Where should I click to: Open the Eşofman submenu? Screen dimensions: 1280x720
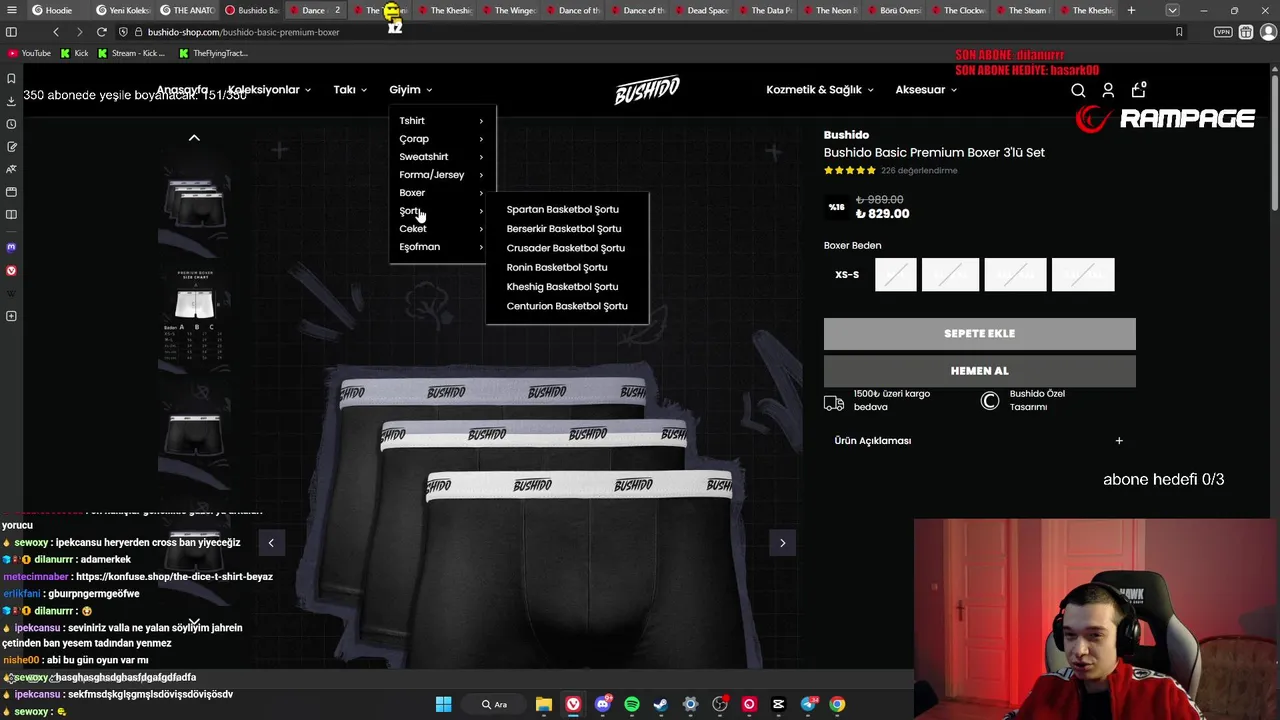click(x=441, y=247)
